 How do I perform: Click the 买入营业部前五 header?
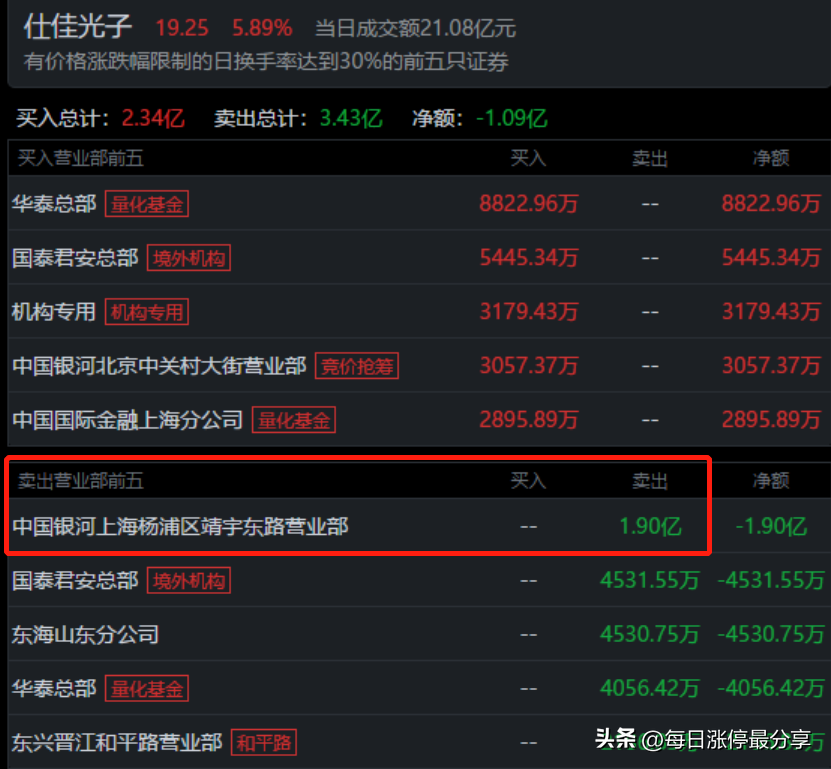click(x=81, y=158)
